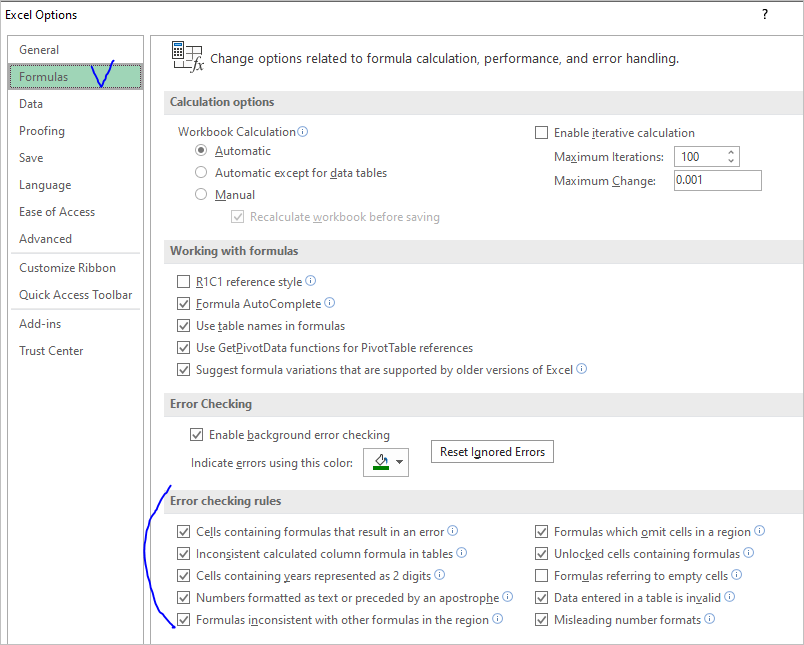The width and height of the screenshot is (804, 645).
Task: Open the Add-ins category
Action: click(75, 324)
